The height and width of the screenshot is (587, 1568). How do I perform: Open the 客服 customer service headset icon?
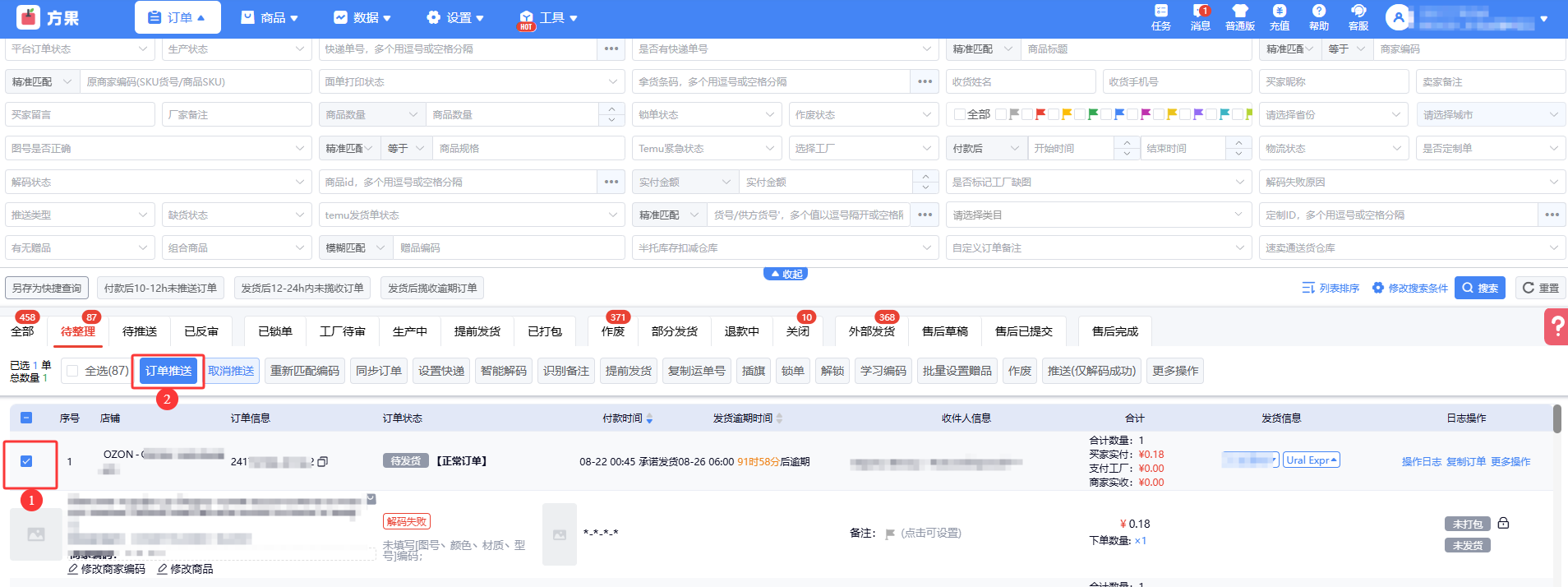pos(1358,12)
